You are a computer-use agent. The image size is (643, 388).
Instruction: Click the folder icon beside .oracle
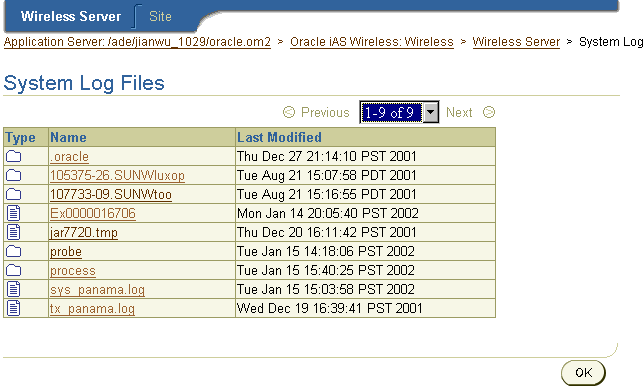(x=14, y=156)
